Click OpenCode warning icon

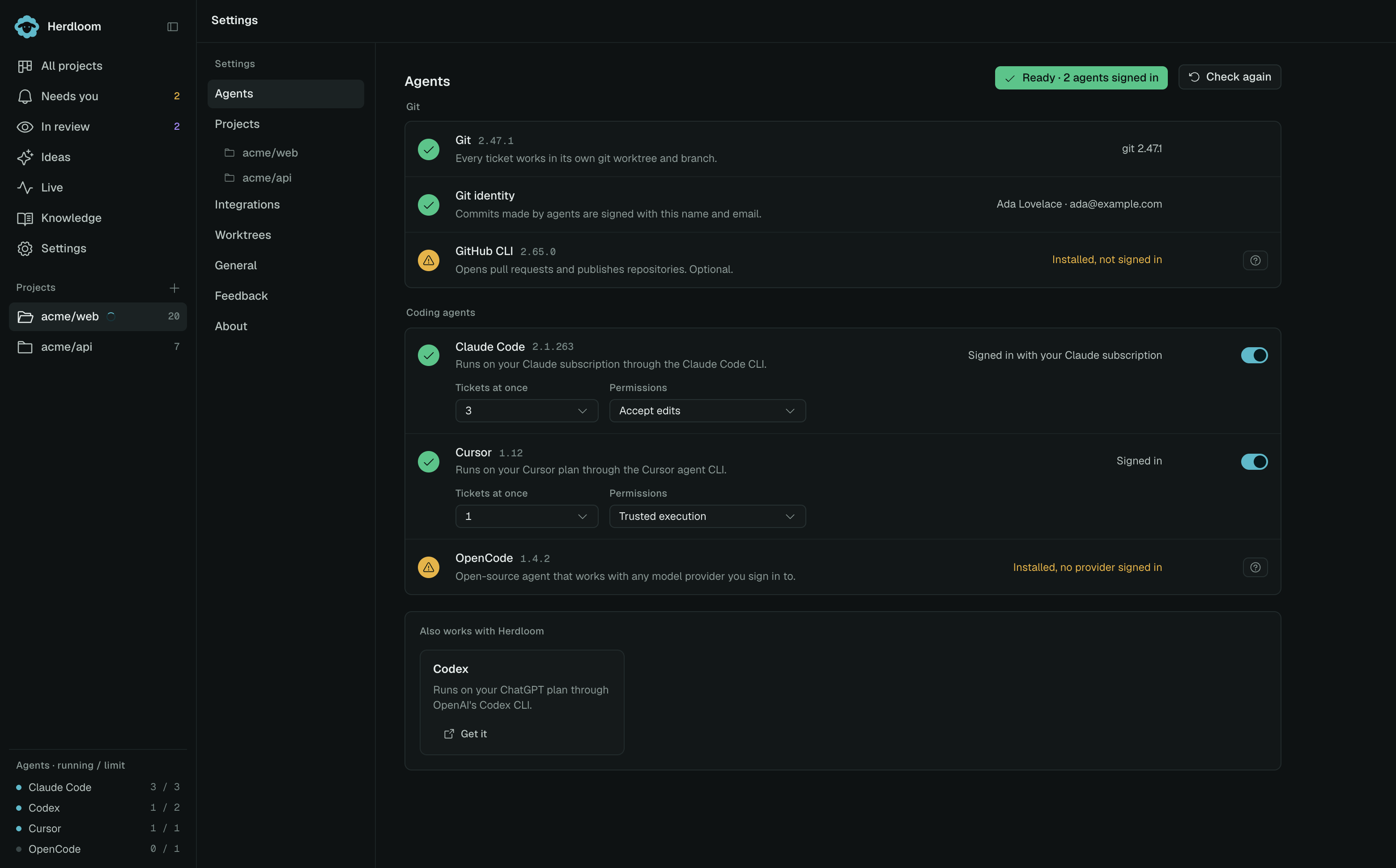coord(428,568)
